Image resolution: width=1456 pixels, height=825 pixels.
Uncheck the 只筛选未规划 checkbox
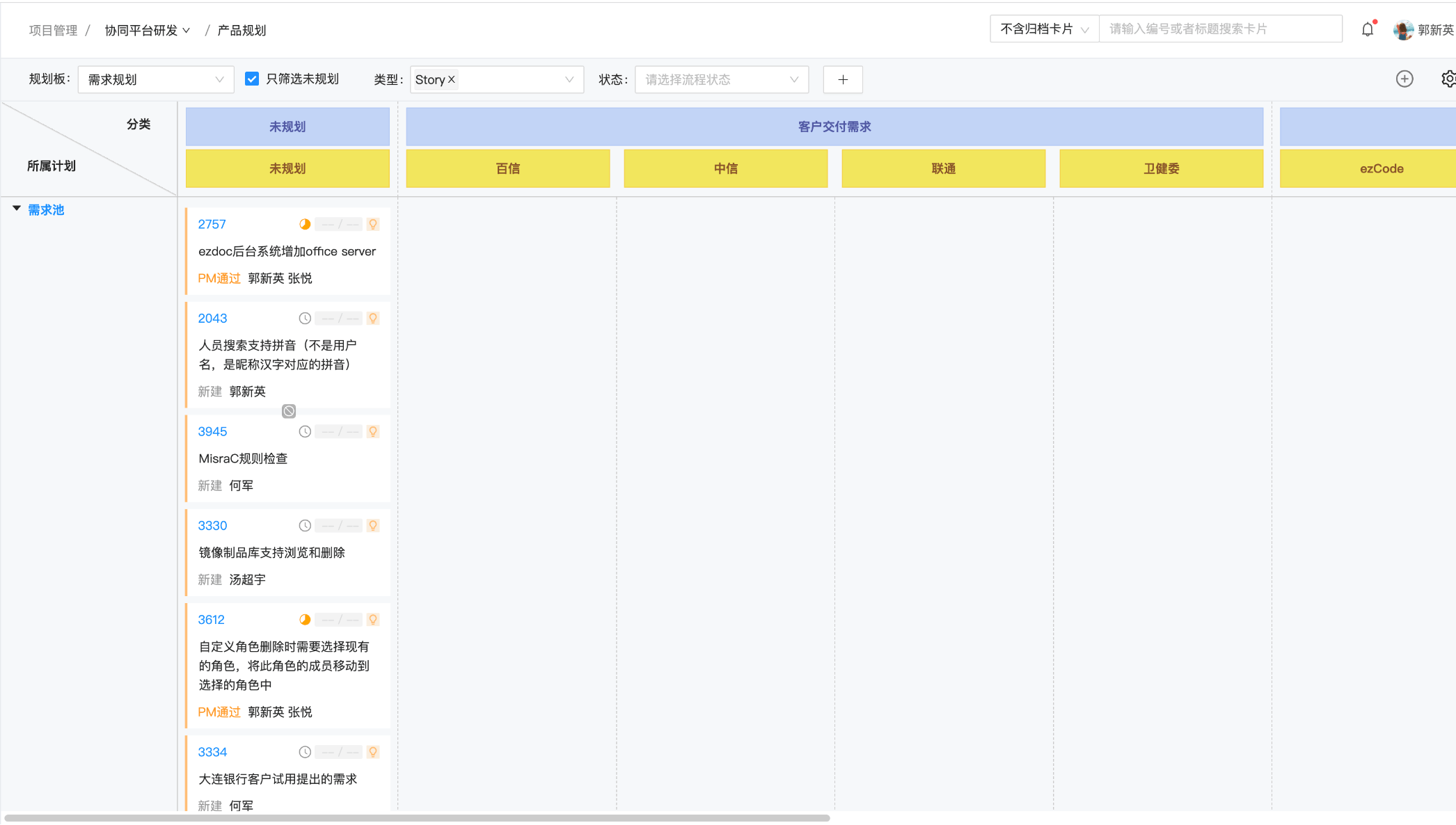[251, 79]
